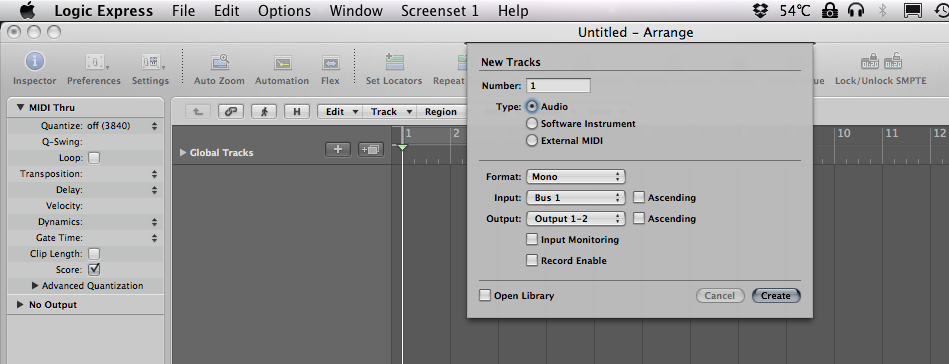Click the Number input field
This screenshot has height=364, width=949.
[559, 85]
